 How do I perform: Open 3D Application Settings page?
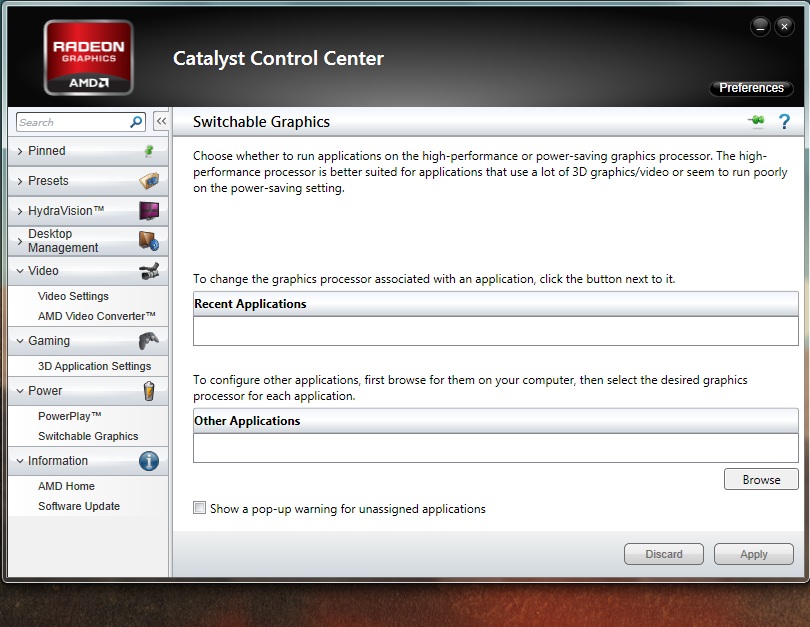point(95,366)
